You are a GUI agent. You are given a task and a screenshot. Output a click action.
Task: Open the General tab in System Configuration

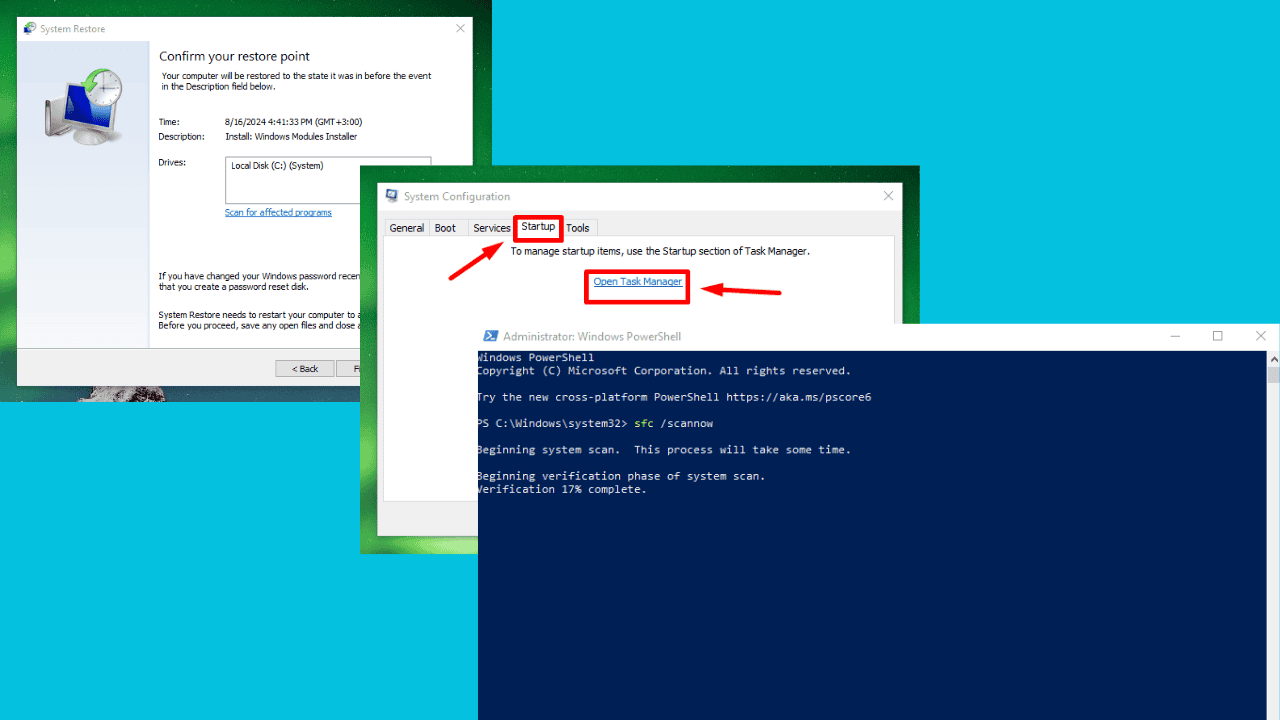[x=407, y=228]
